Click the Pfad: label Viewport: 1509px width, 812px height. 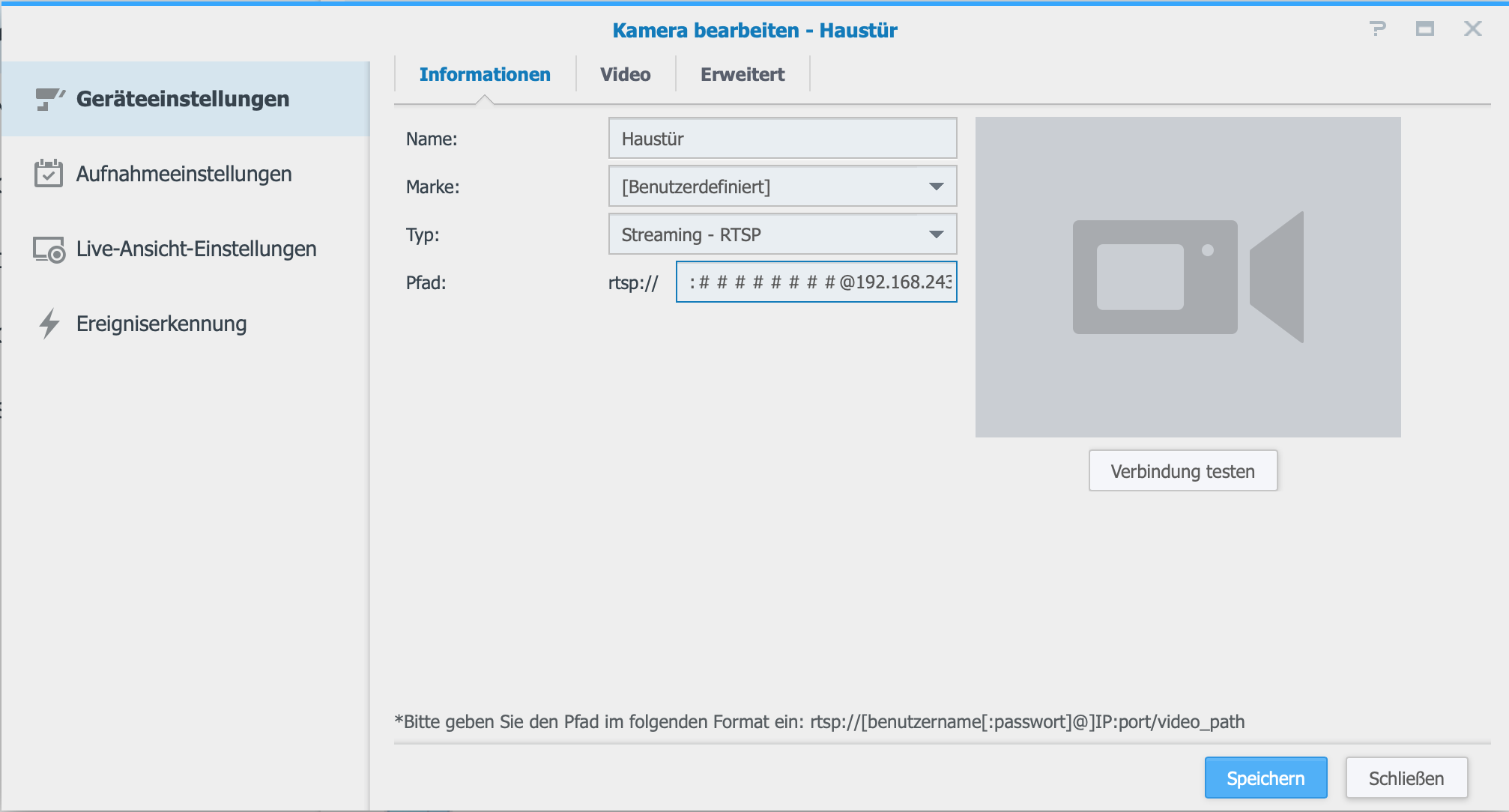point(426,282)
